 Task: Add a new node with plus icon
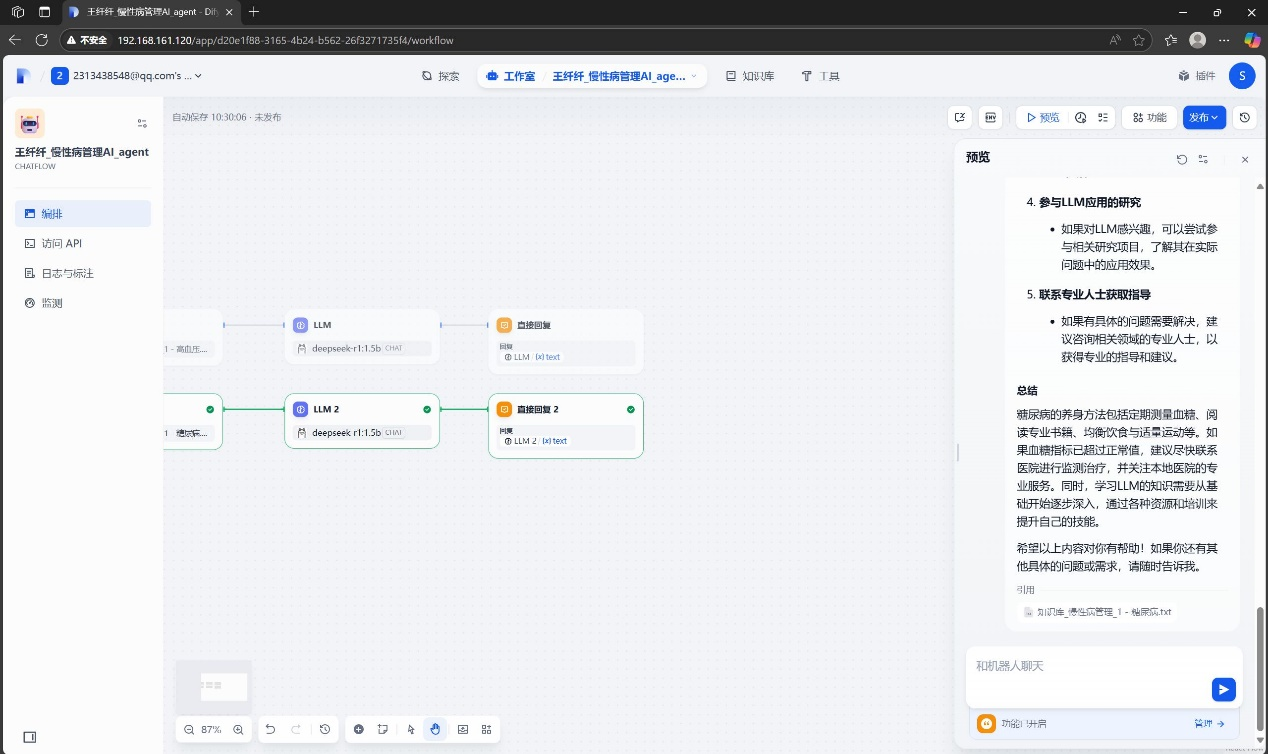[x=359, y=730]
